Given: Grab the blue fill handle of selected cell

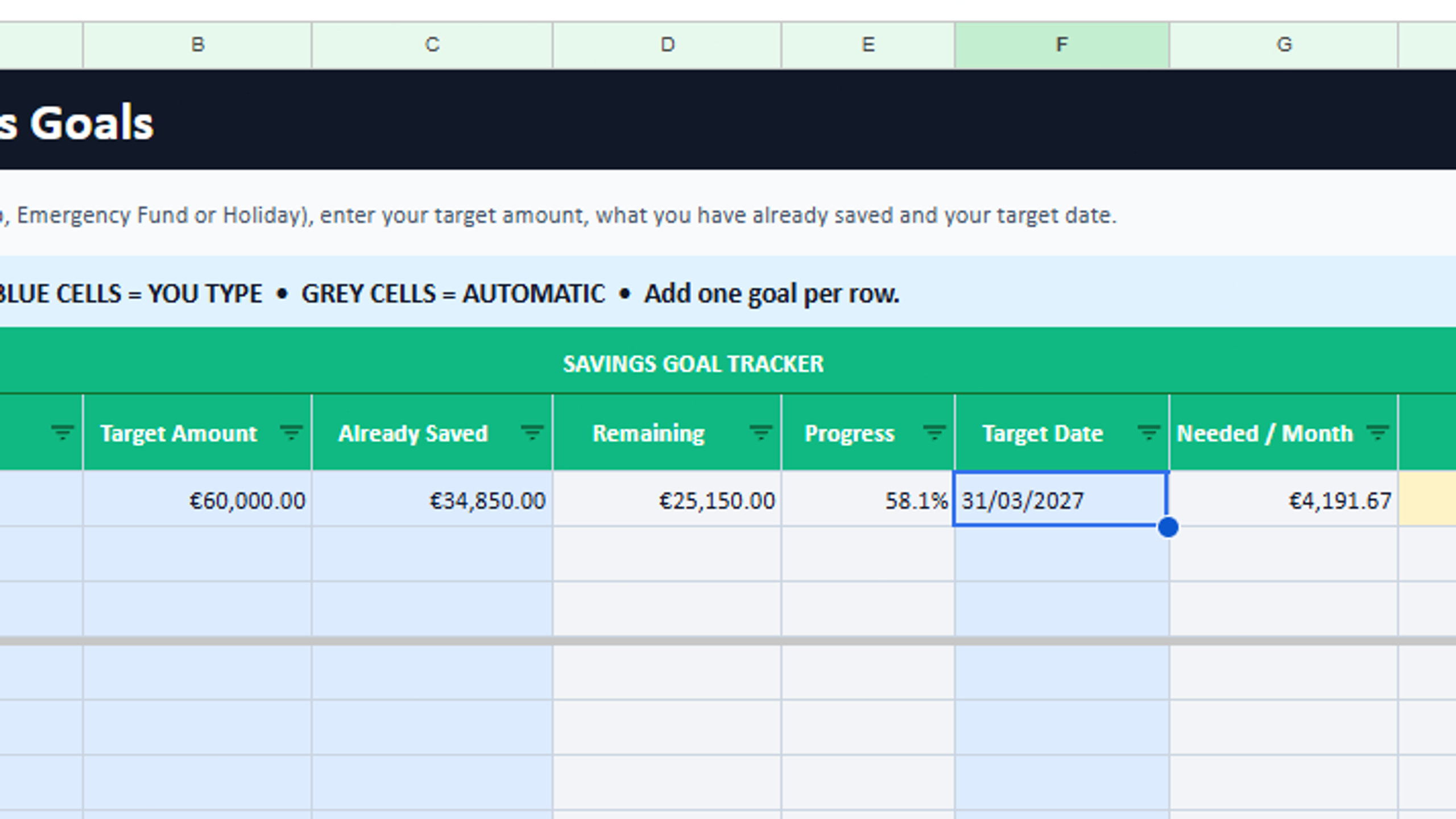Looking at the screenshot, I should tap(1168, 527).
